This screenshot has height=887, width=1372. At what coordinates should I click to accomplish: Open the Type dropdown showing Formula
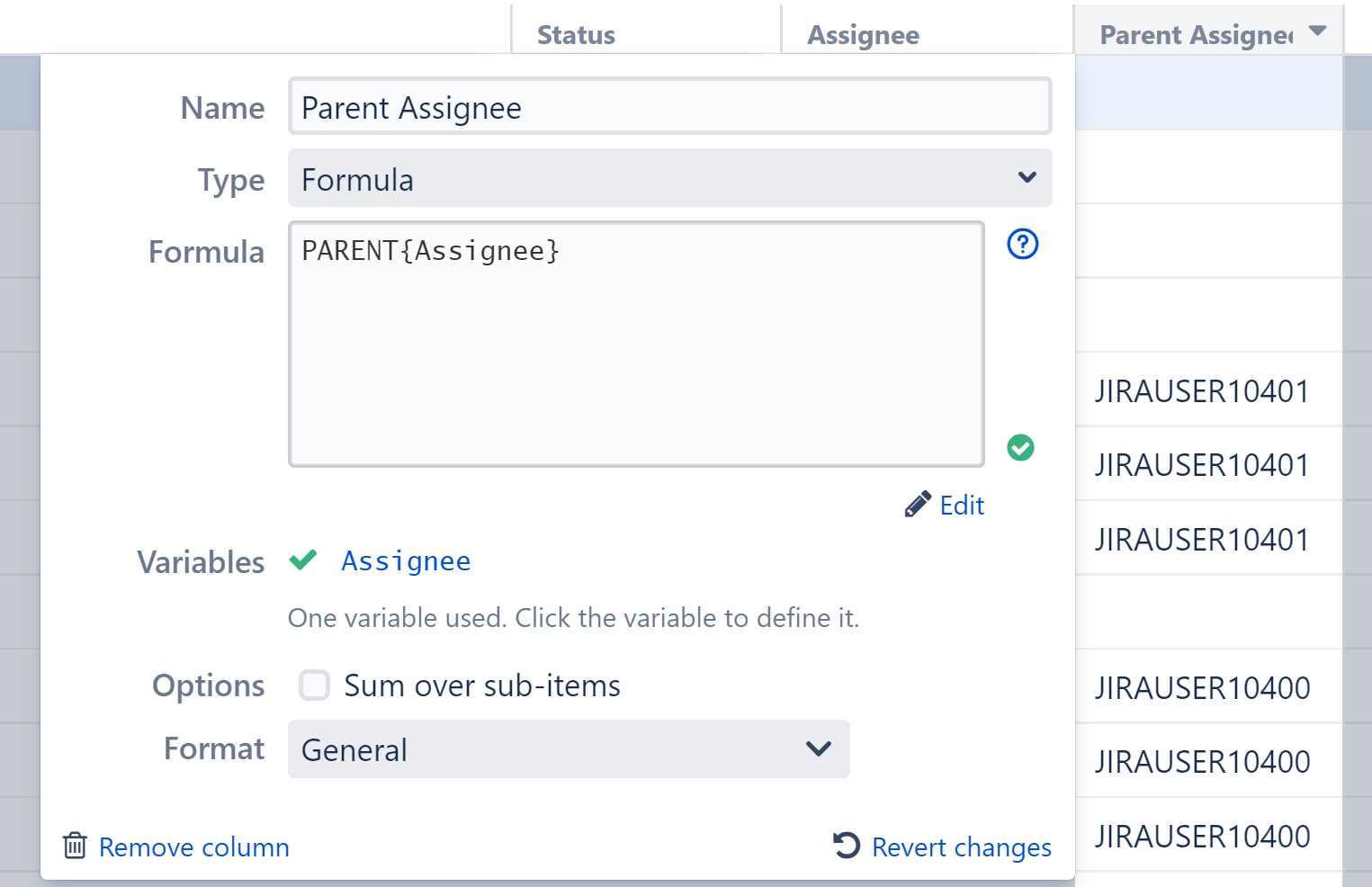pyautogui.click(x=669, y=178)
